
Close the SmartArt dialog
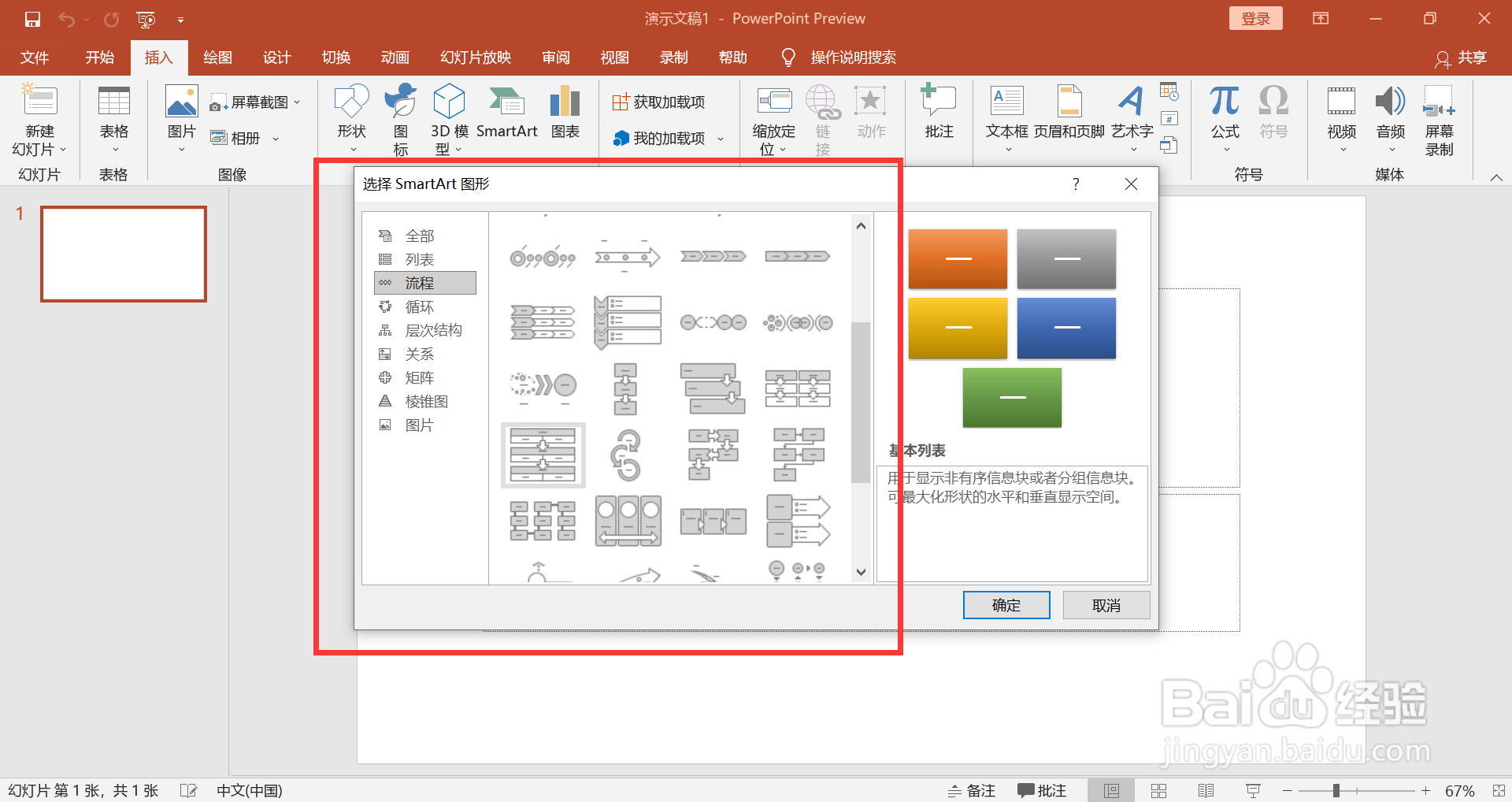tap(1131, 184)
